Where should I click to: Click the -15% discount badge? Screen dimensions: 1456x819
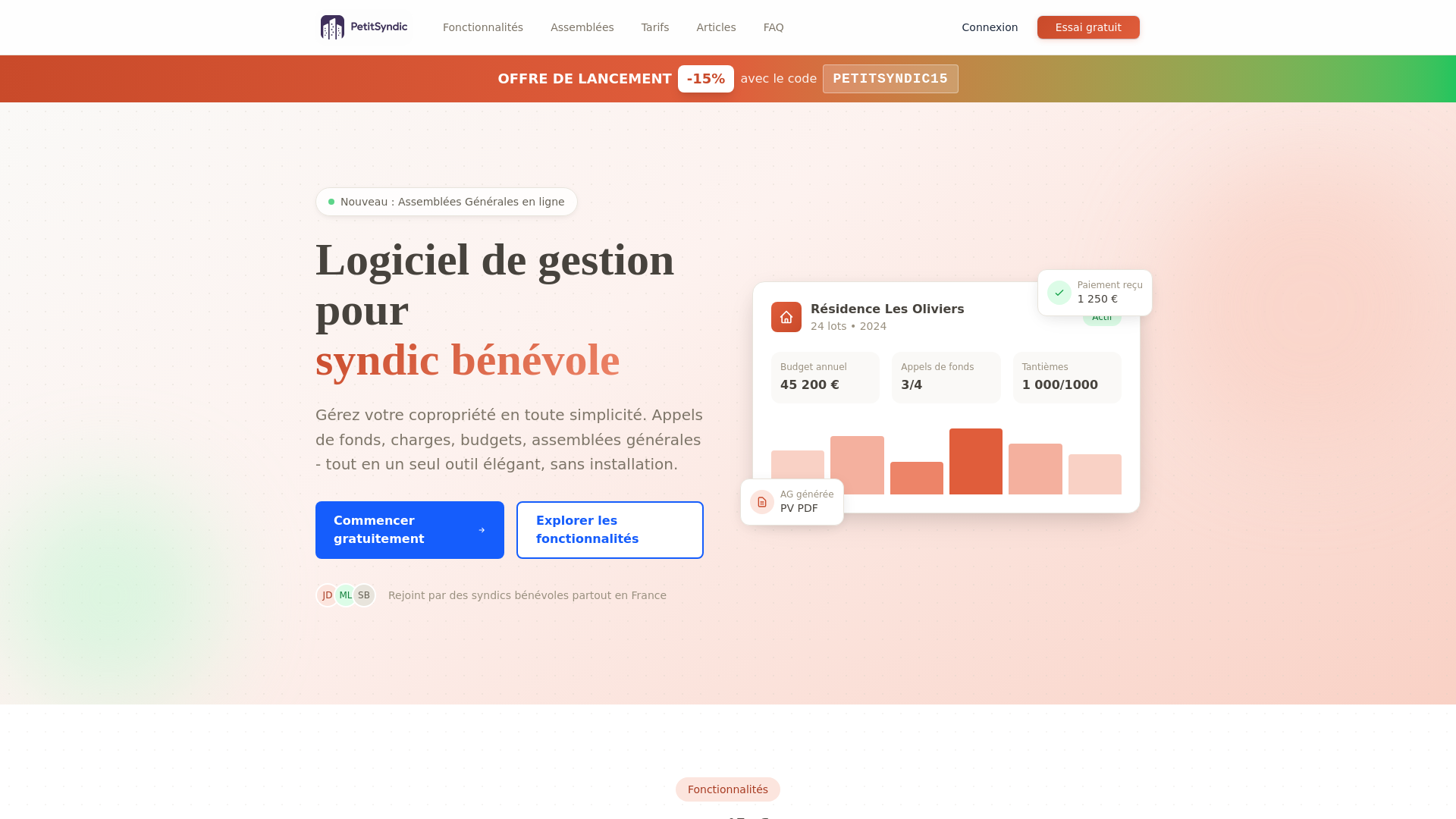tap(706, 79)
